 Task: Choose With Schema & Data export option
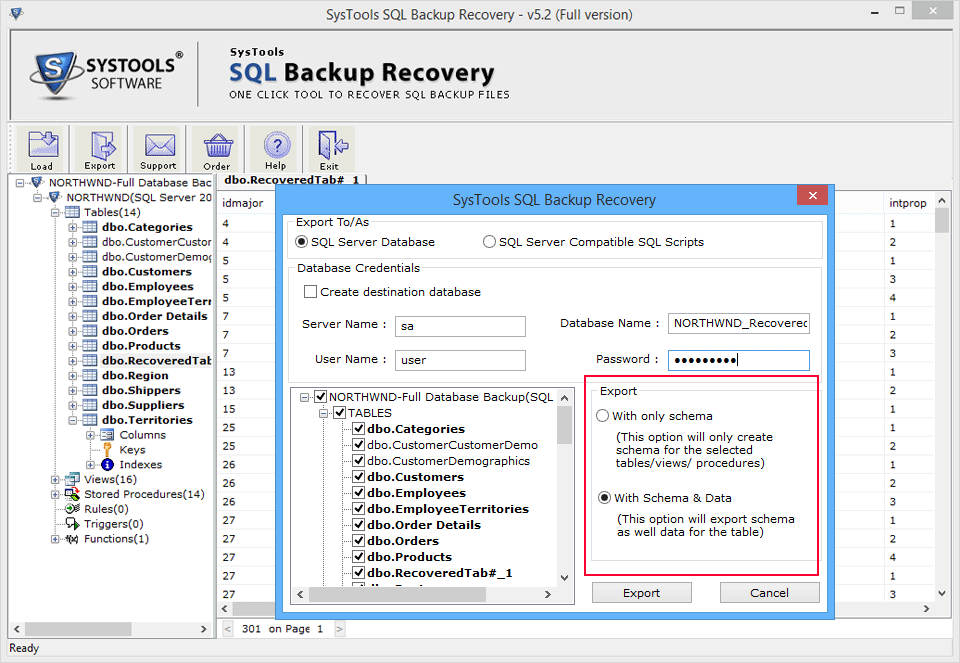[x=604, y=498]
